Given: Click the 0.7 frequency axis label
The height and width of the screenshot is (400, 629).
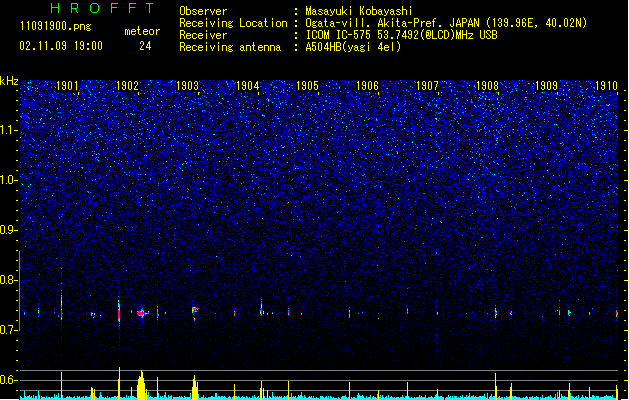Looking at the screenshot, I should tap(9, 330).
